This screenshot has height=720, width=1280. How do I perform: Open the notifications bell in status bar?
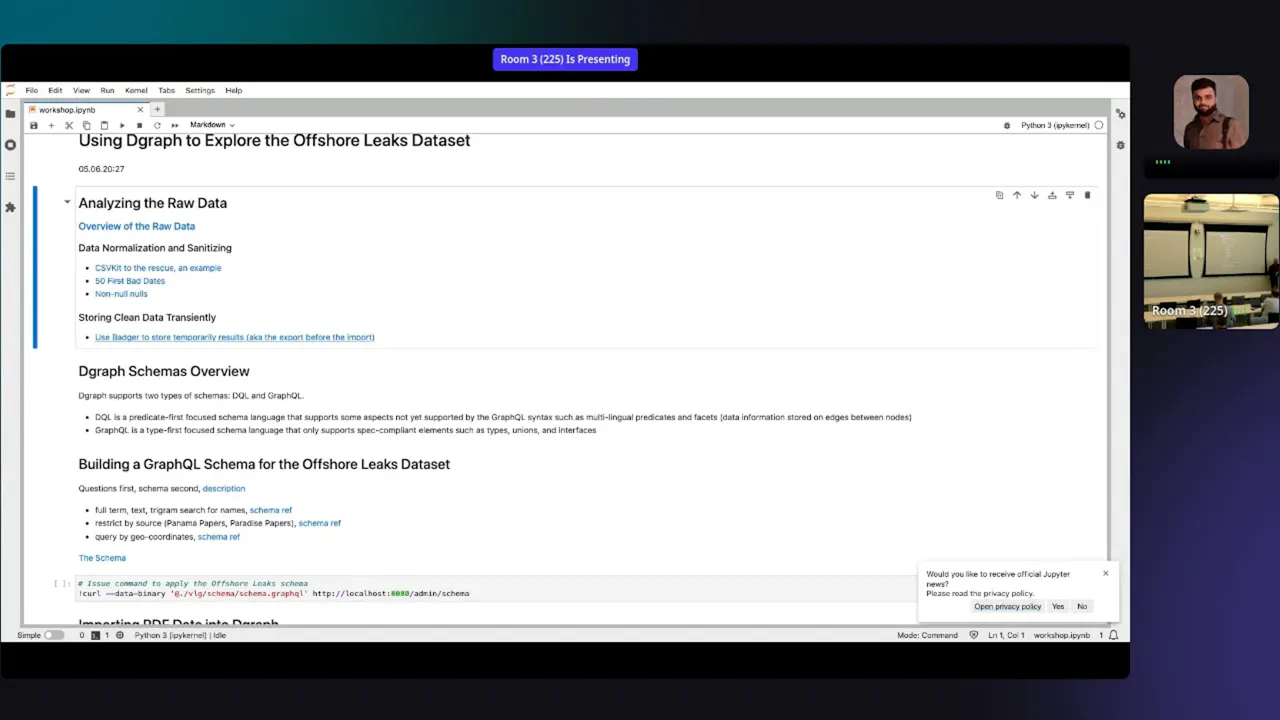pyautogui.click(x=1113, y=635)
